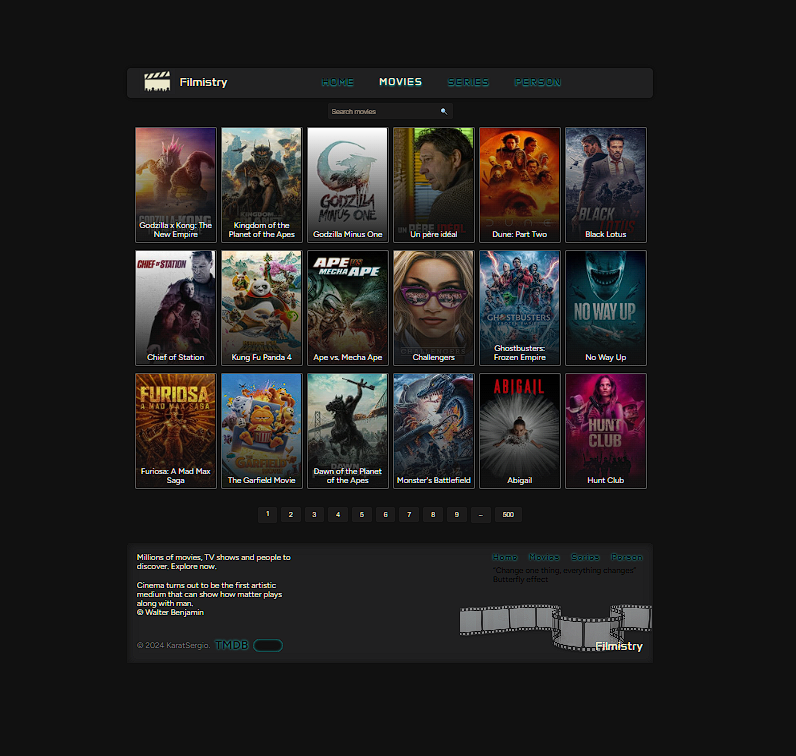The image size is (796, 756).
Task: Select the MOVIES nav tab
Action: 401,82
